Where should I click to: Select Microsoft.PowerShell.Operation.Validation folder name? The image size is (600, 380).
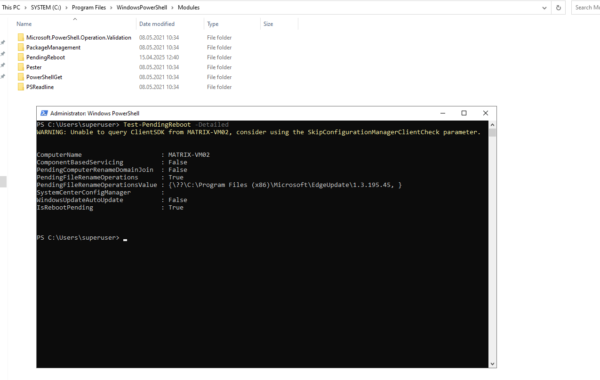(78, 38)
